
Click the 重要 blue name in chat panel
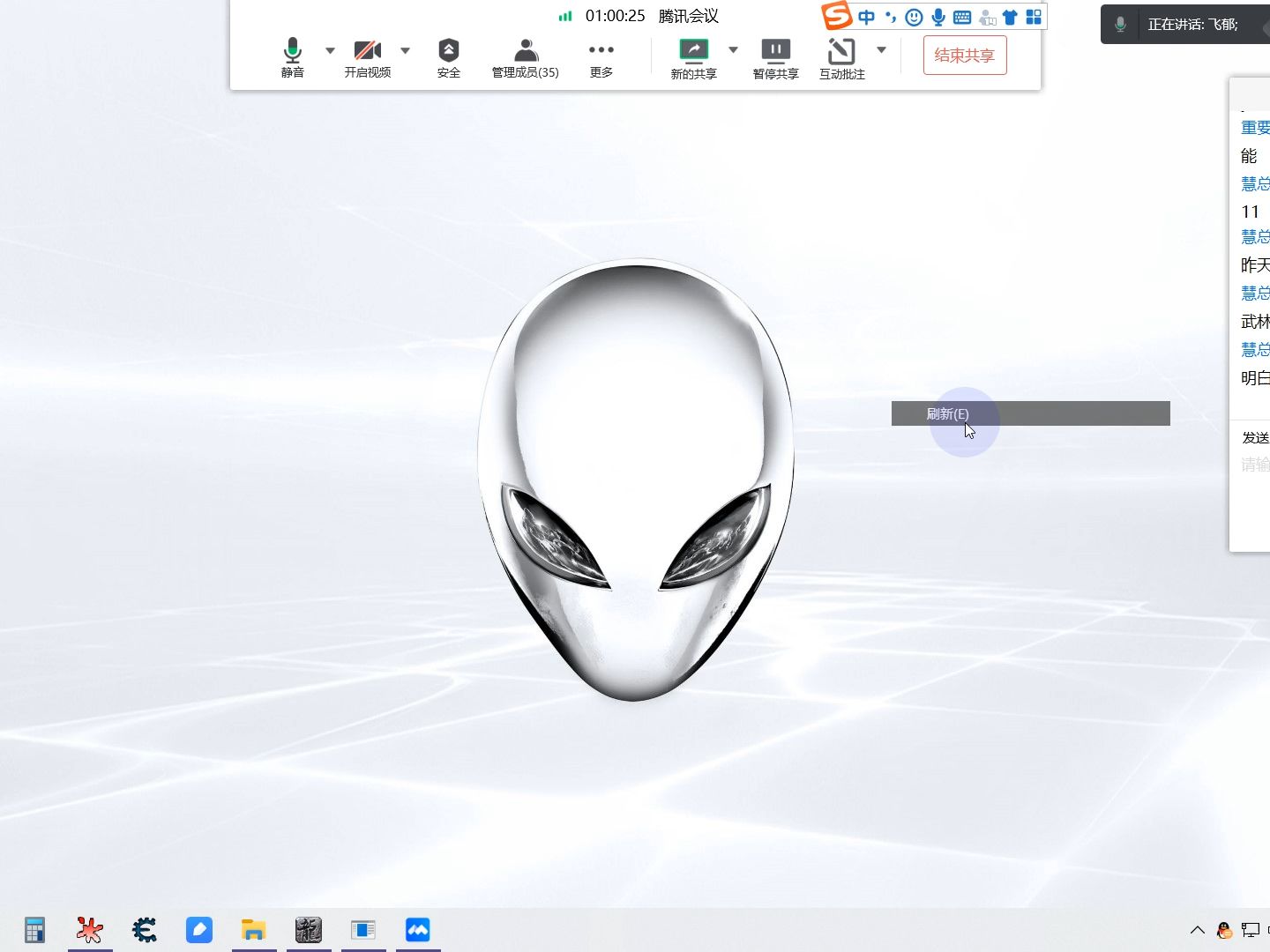pos(1256,128)
